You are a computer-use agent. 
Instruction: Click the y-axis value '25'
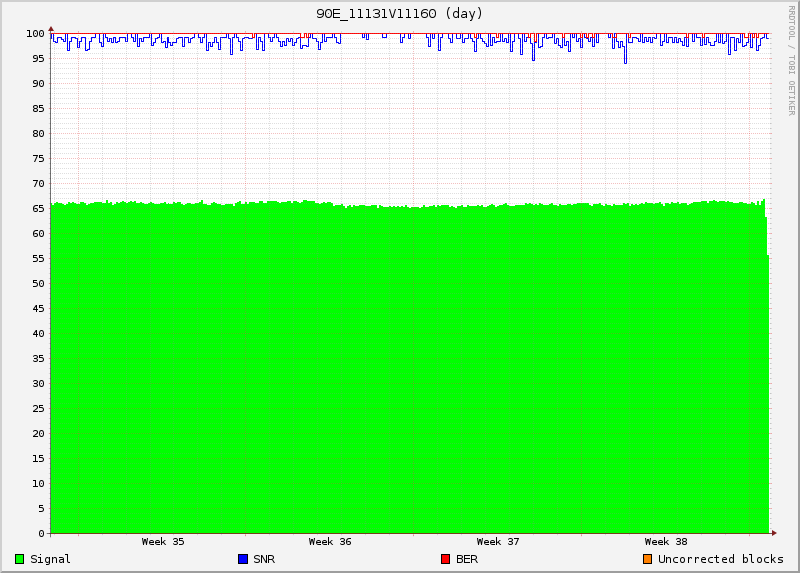38,409
